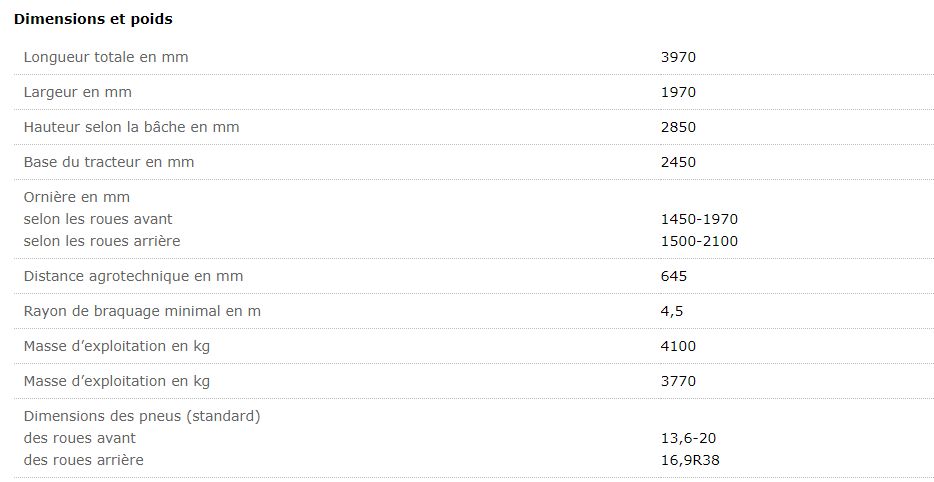Click the front wheel track value 1450-1970
The image size is (934, 482).
coord(699,219)
